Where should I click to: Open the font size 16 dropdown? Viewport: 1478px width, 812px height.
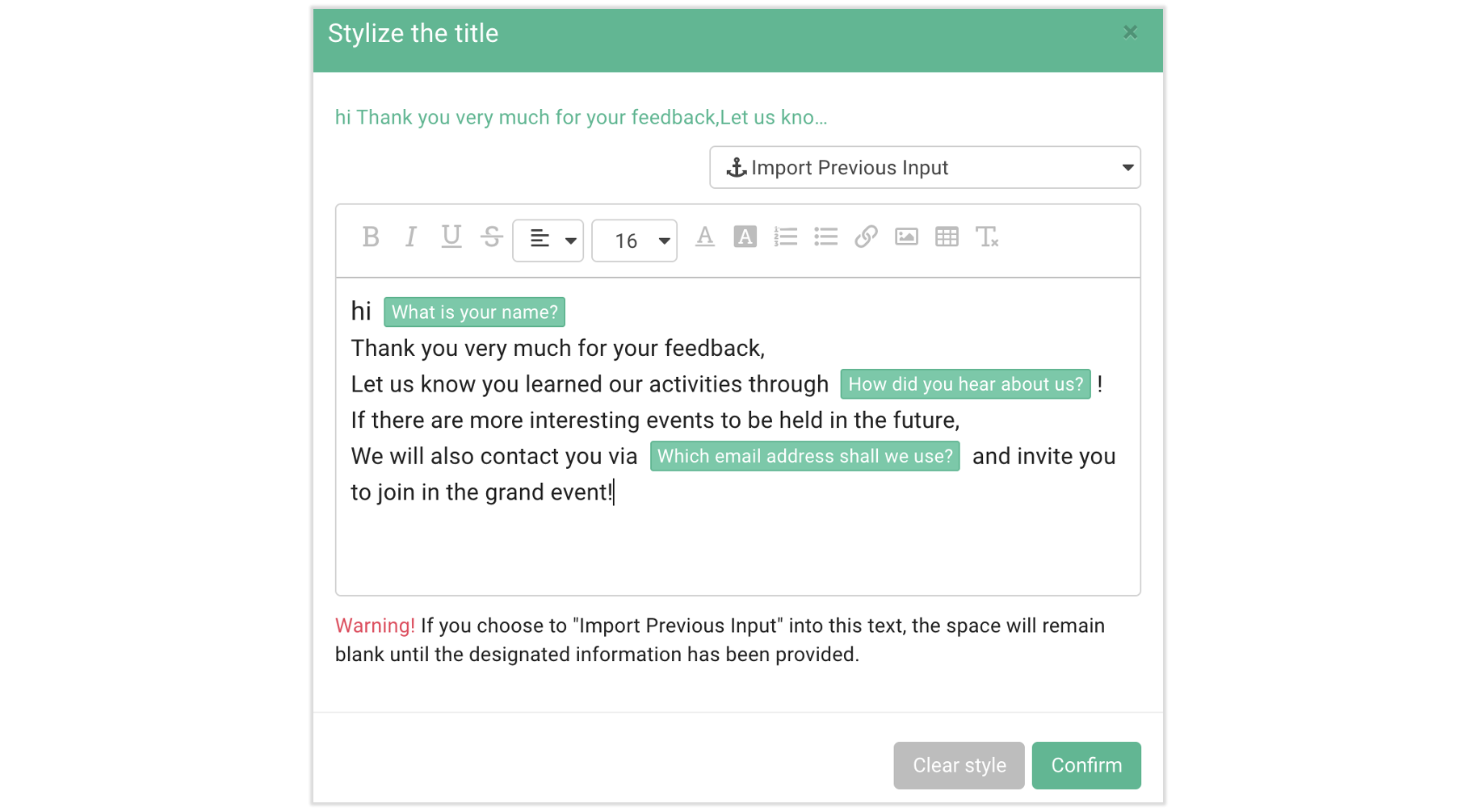tap(634, 240)
